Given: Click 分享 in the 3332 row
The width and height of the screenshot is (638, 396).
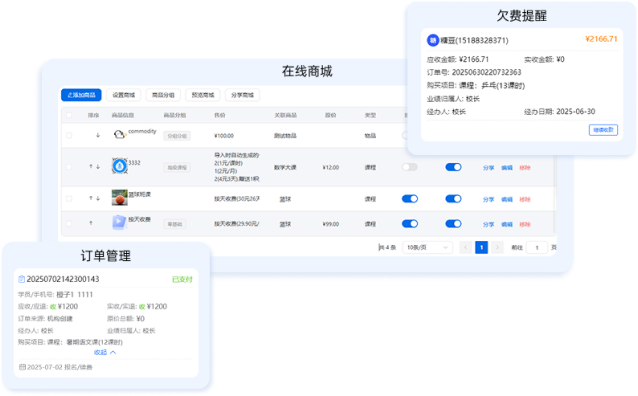Looking at the screenshot, I should tap(488, 168).
